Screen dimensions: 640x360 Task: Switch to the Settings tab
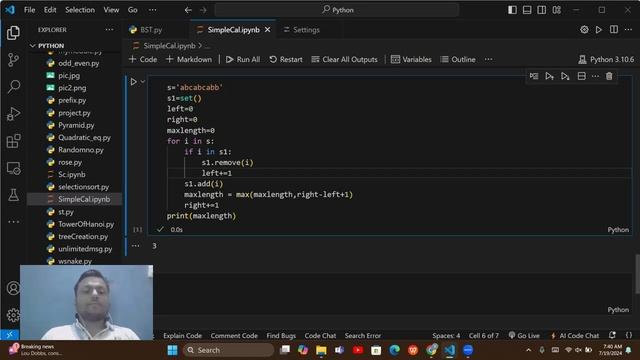point(306,30)
